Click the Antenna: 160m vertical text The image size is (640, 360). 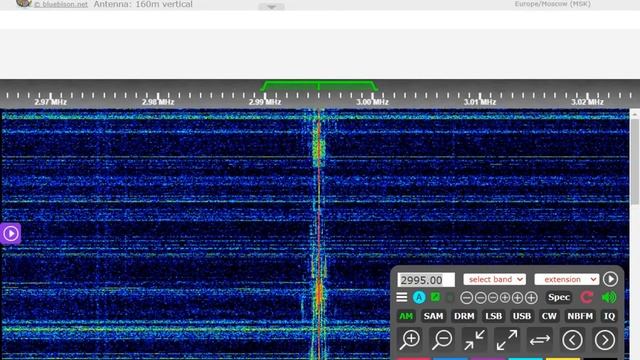[x=143, y=4]
